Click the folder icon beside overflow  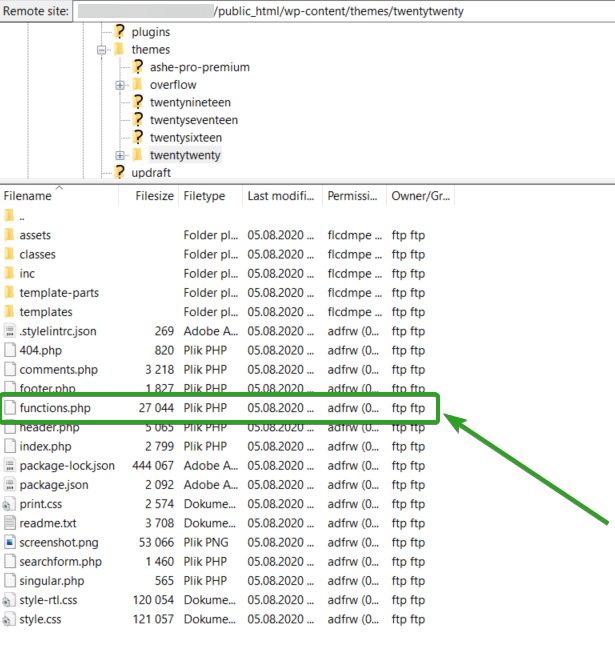[x=138, y=84]
